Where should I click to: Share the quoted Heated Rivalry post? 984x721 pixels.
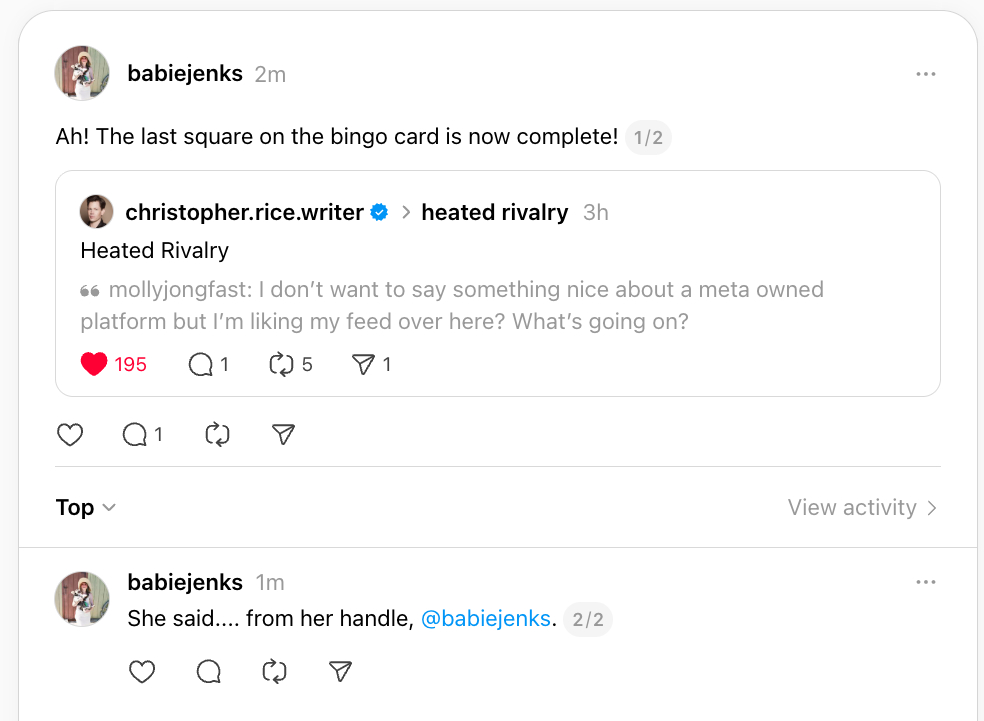pyautogui.click(x=363, y=365)
